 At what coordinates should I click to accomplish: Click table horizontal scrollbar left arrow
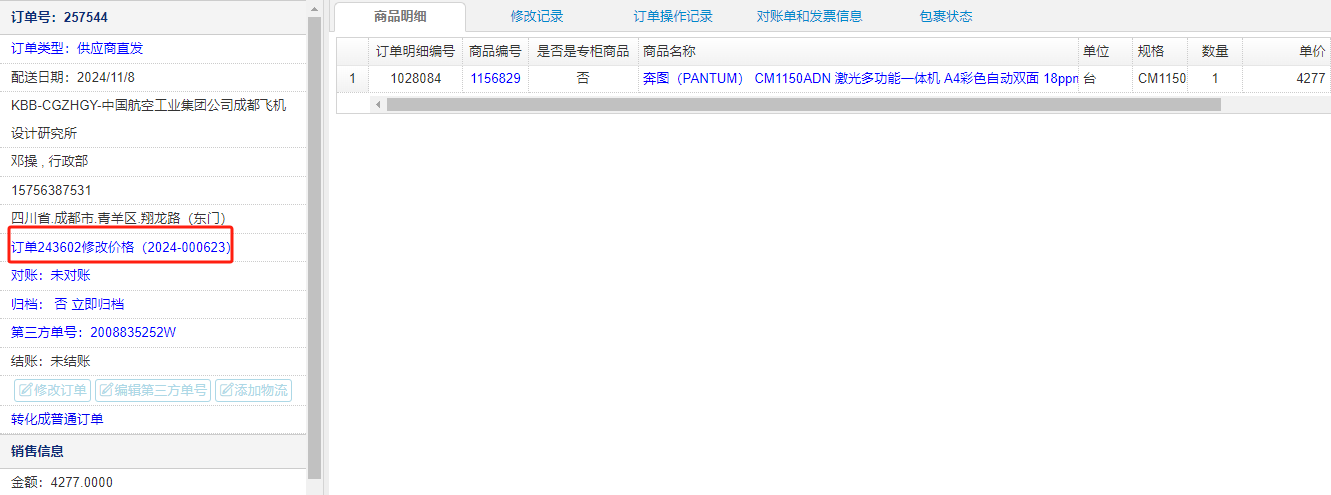378,104
